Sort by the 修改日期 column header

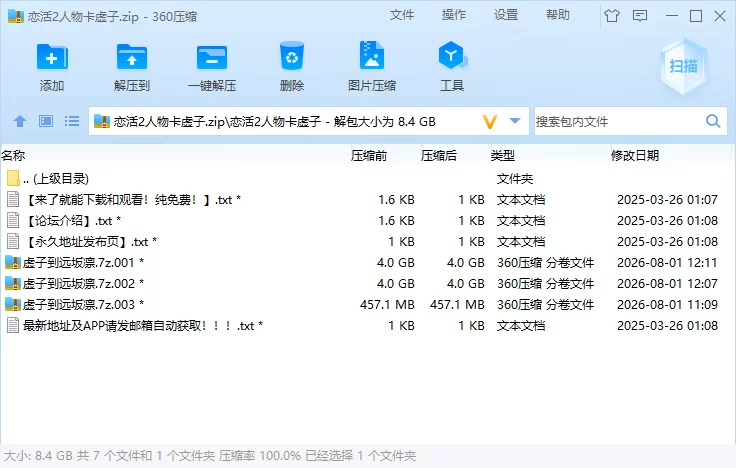tap(635, 155)
